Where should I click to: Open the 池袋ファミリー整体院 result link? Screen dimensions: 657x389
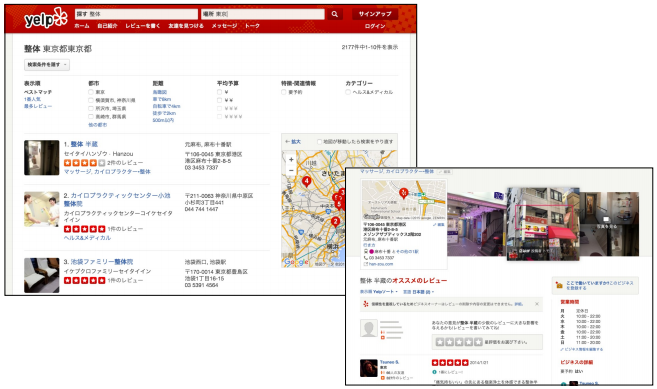[102, 262]
